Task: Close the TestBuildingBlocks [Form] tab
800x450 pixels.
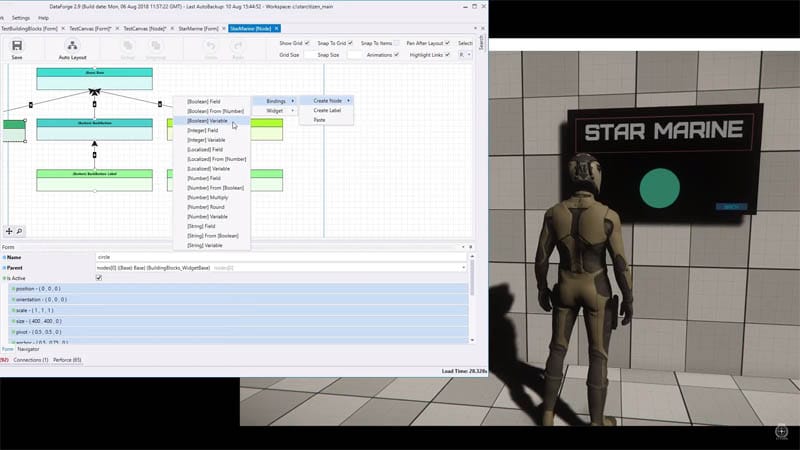Action: click(x=63, y=29)
